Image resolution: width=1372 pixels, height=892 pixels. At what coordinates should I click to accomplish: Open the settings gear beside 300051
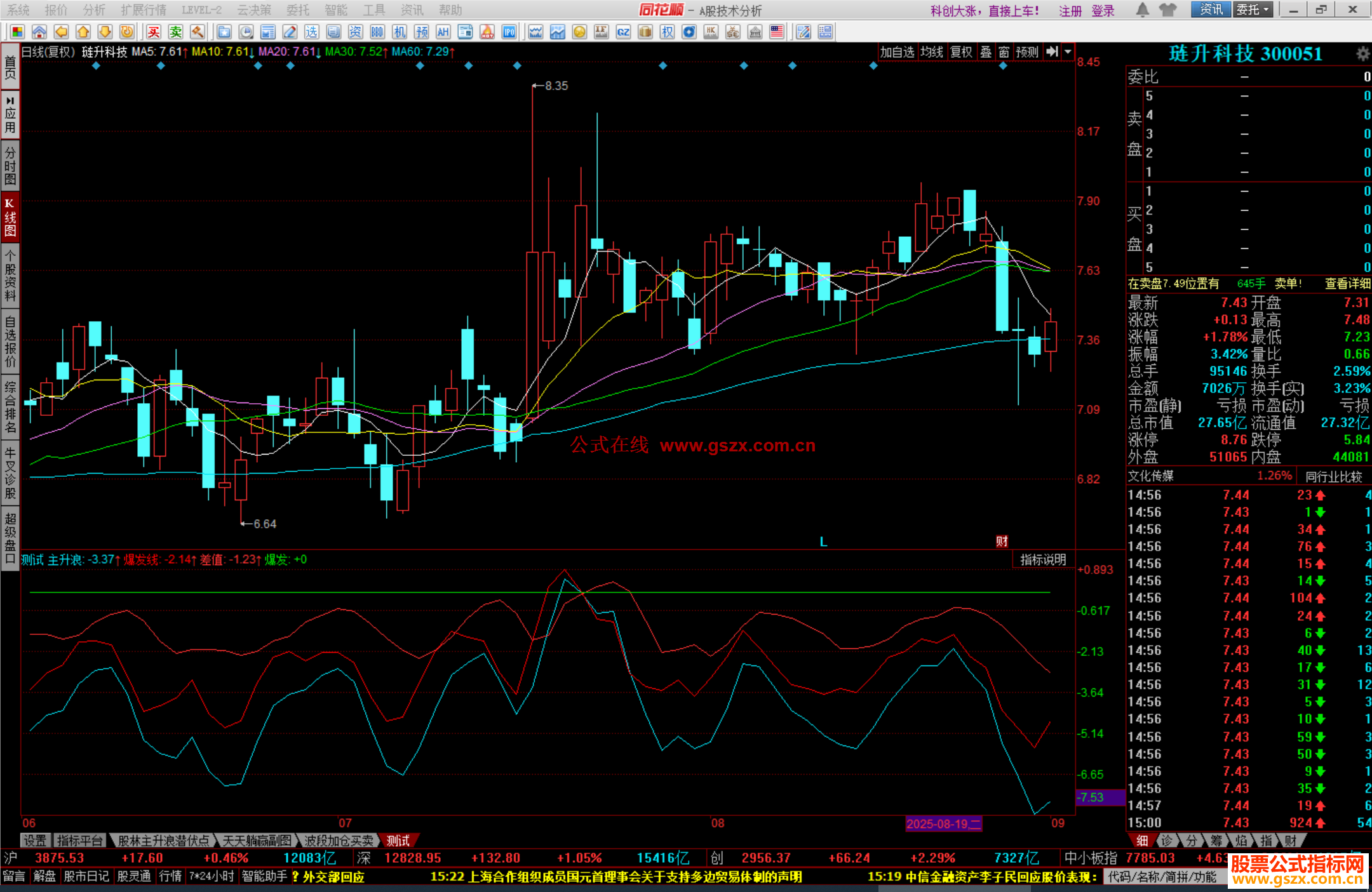(x=1362, y=54)
